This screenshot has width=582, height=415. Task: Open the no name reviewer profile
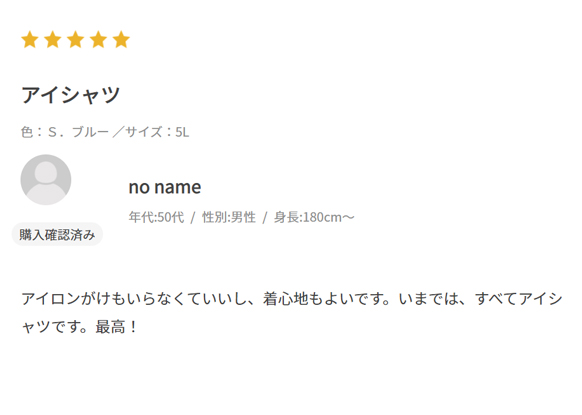[x=165, y=187]
